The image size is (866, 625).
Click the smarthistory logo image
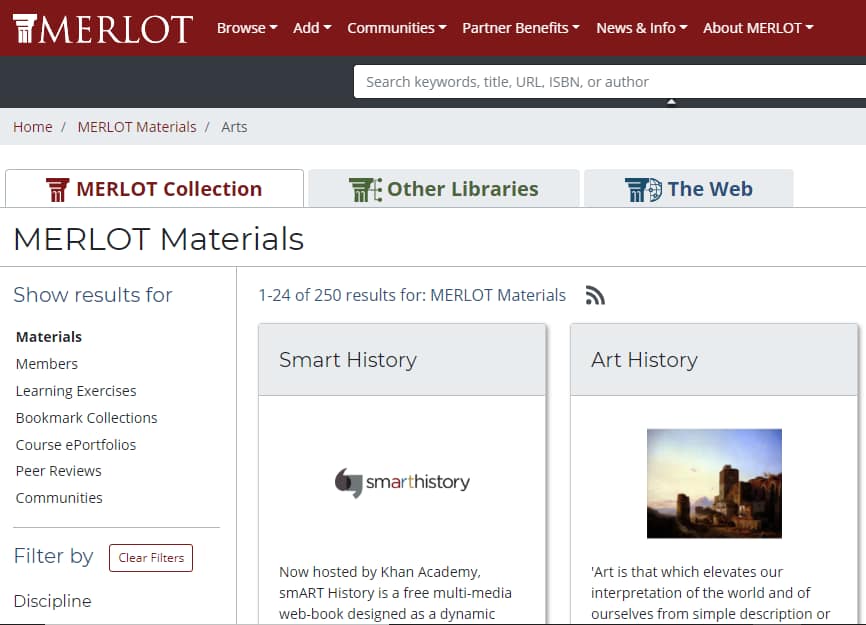(402, 482)
